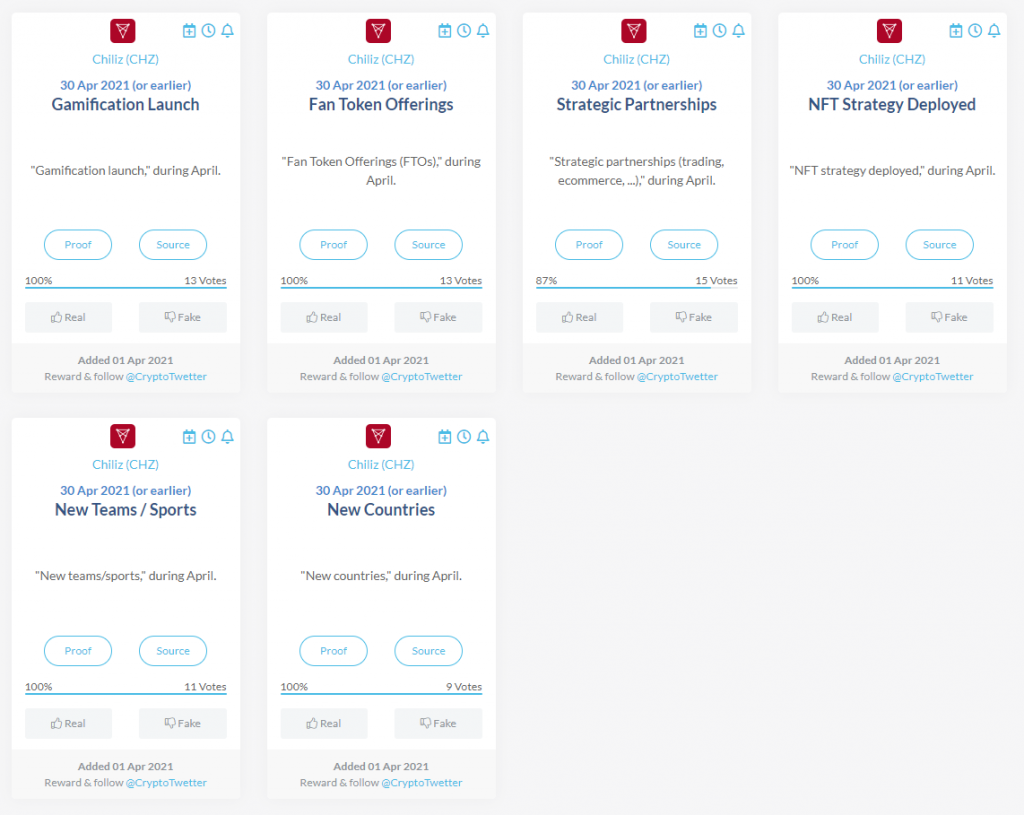The width and height of the screenshot is (1024, 815).
Task: Click calendar icon on New Countries card
Action: coord(445,437)
